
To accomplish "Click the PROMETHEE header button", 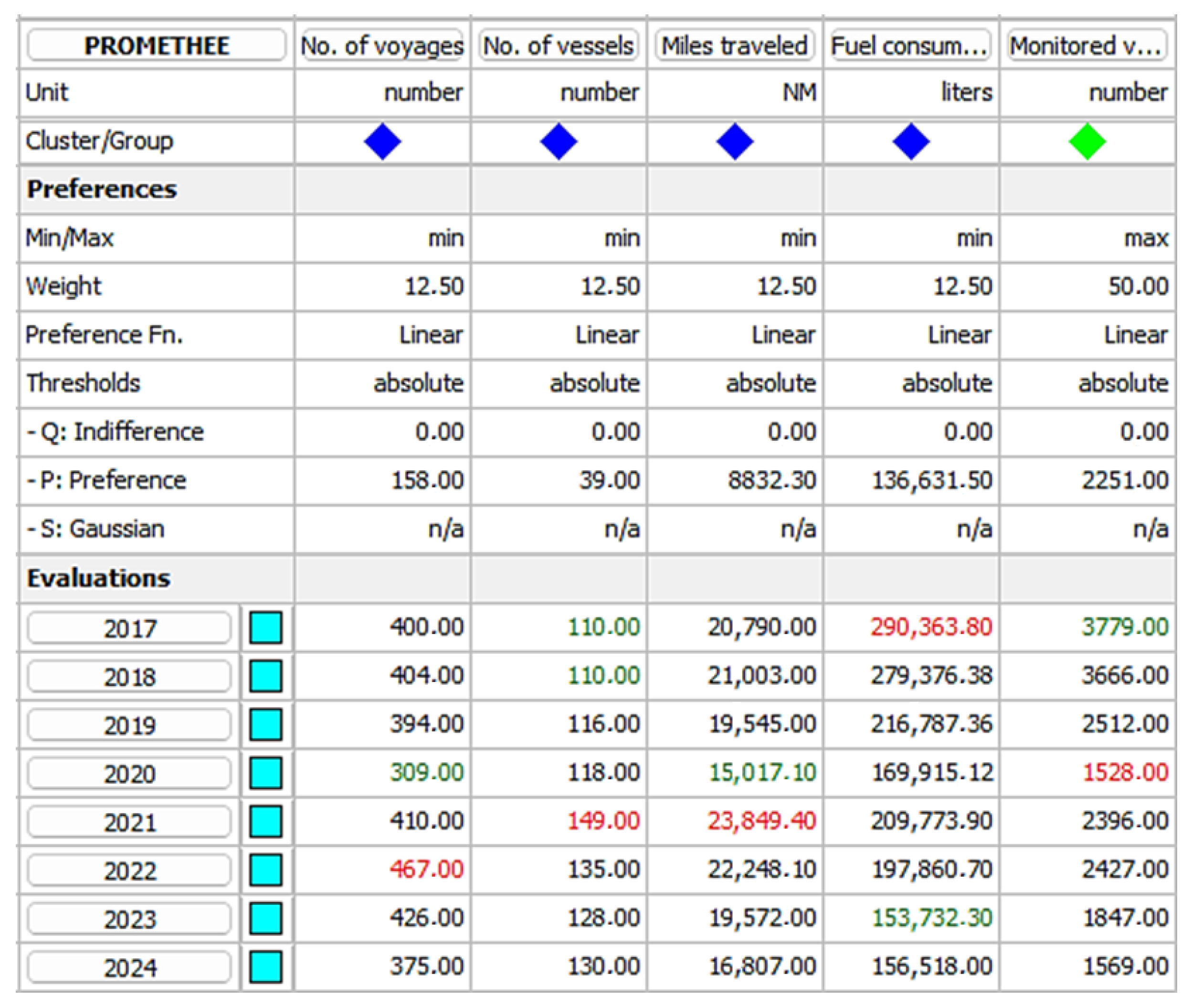I will pos(157,46).
